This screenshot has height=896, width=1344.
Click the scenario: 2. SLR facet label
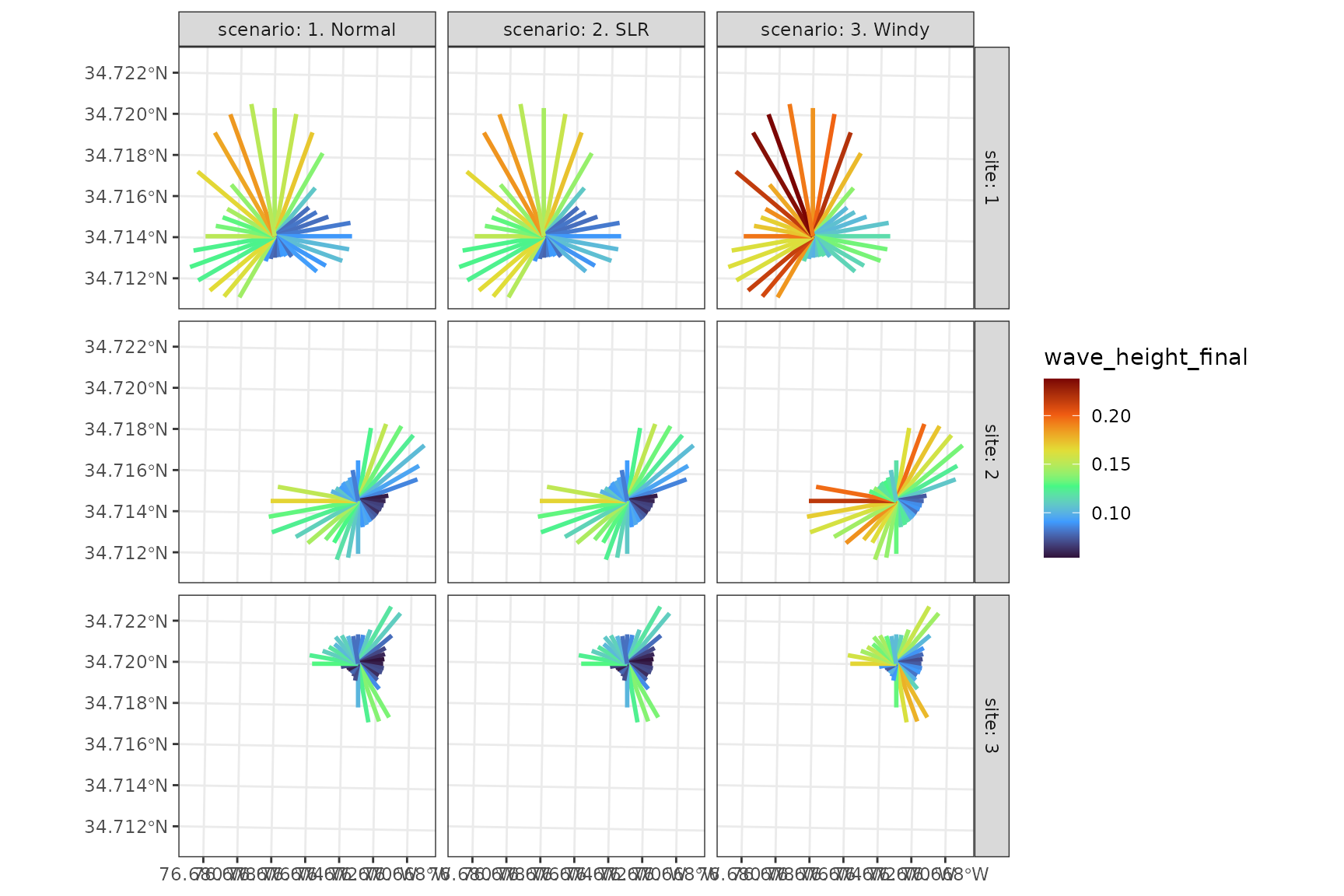(576, 29)
